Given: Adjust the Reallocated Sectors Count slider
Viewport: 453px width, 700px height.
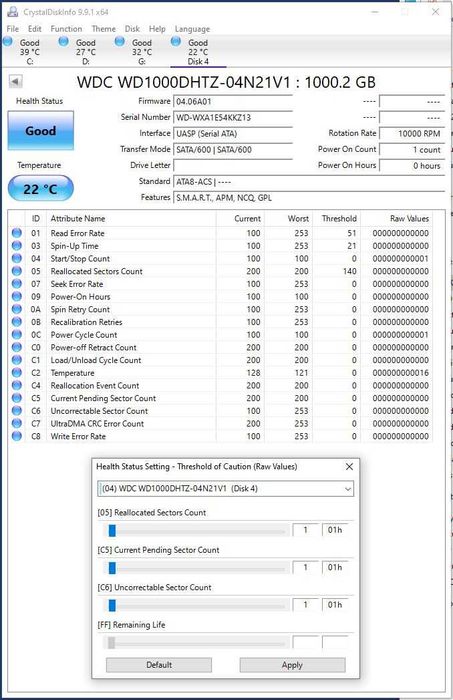Looking at the screenshot, I should pos(112,530).
